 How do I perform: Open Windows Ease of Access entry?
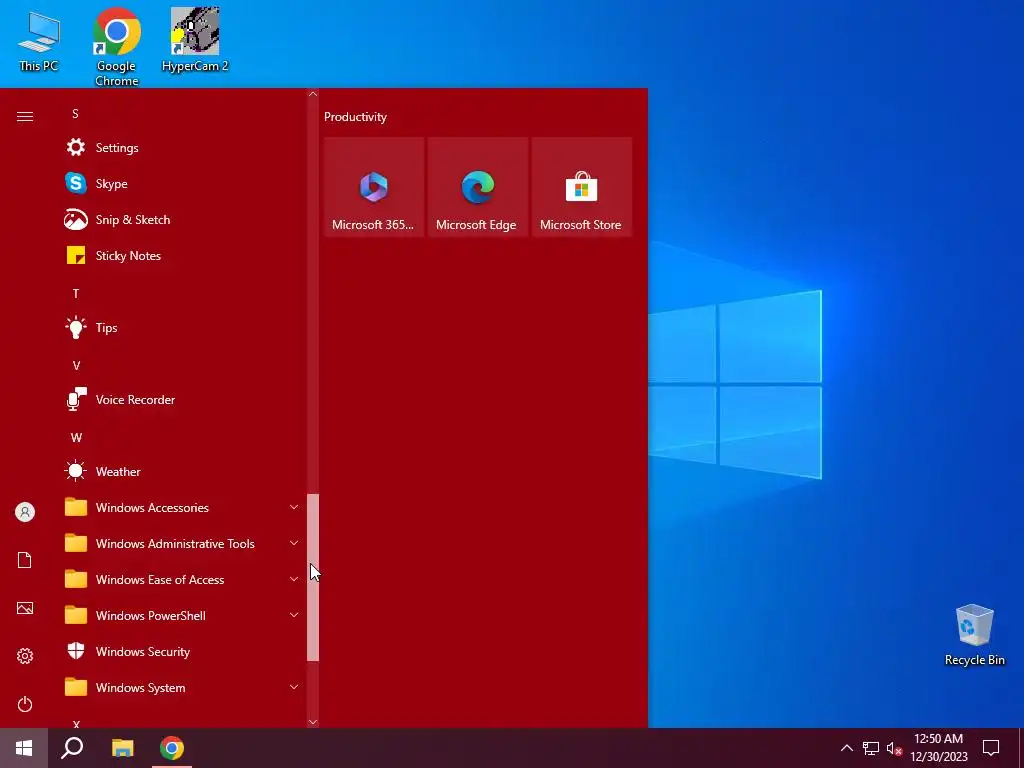pyautogui.click(x=182, y=579)
